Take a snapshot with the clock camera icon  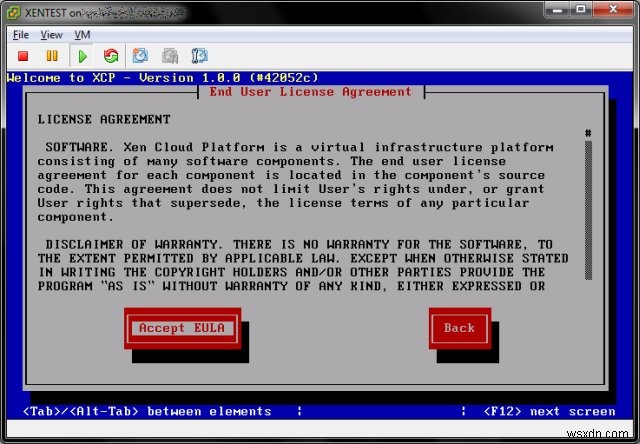(x=140, y=56)
